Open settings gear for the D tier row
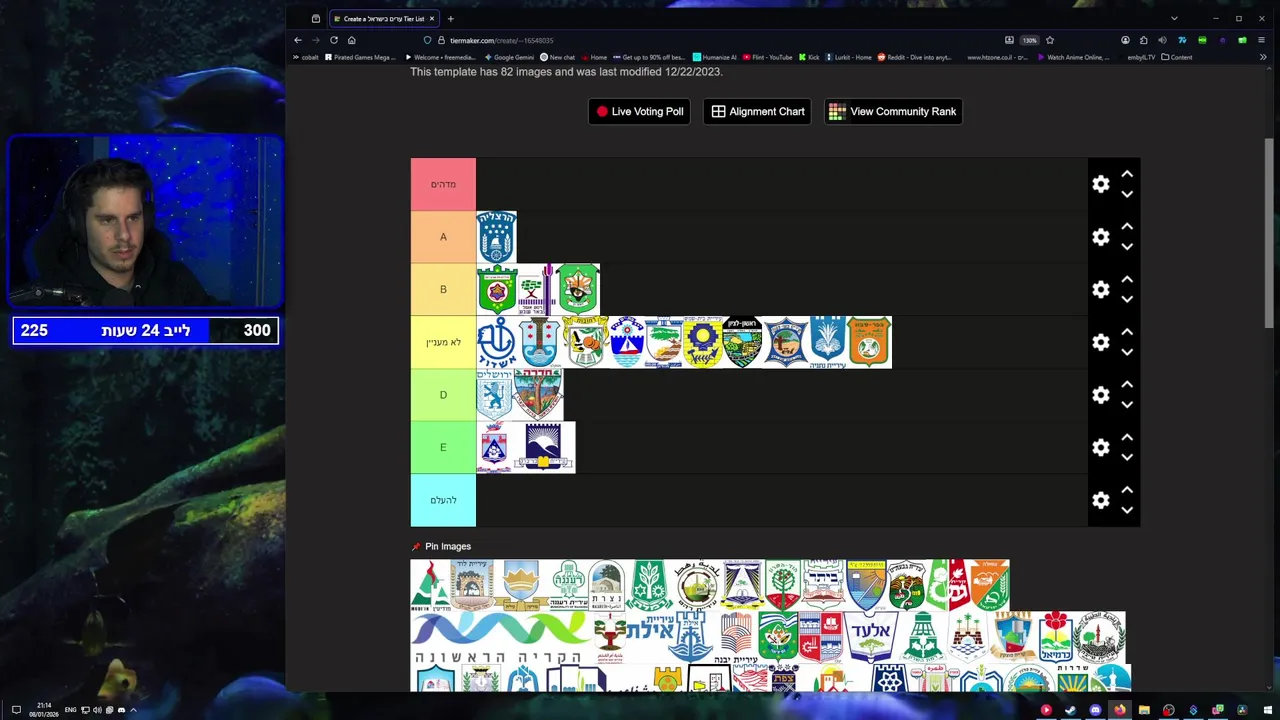 1101,395
